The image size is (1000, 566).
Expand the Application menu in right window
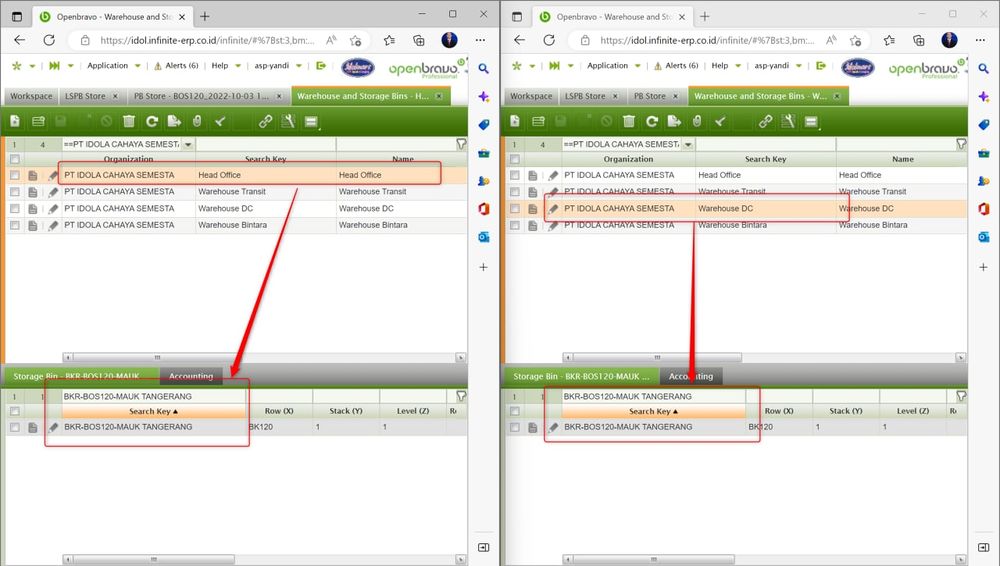pos(608,66)
